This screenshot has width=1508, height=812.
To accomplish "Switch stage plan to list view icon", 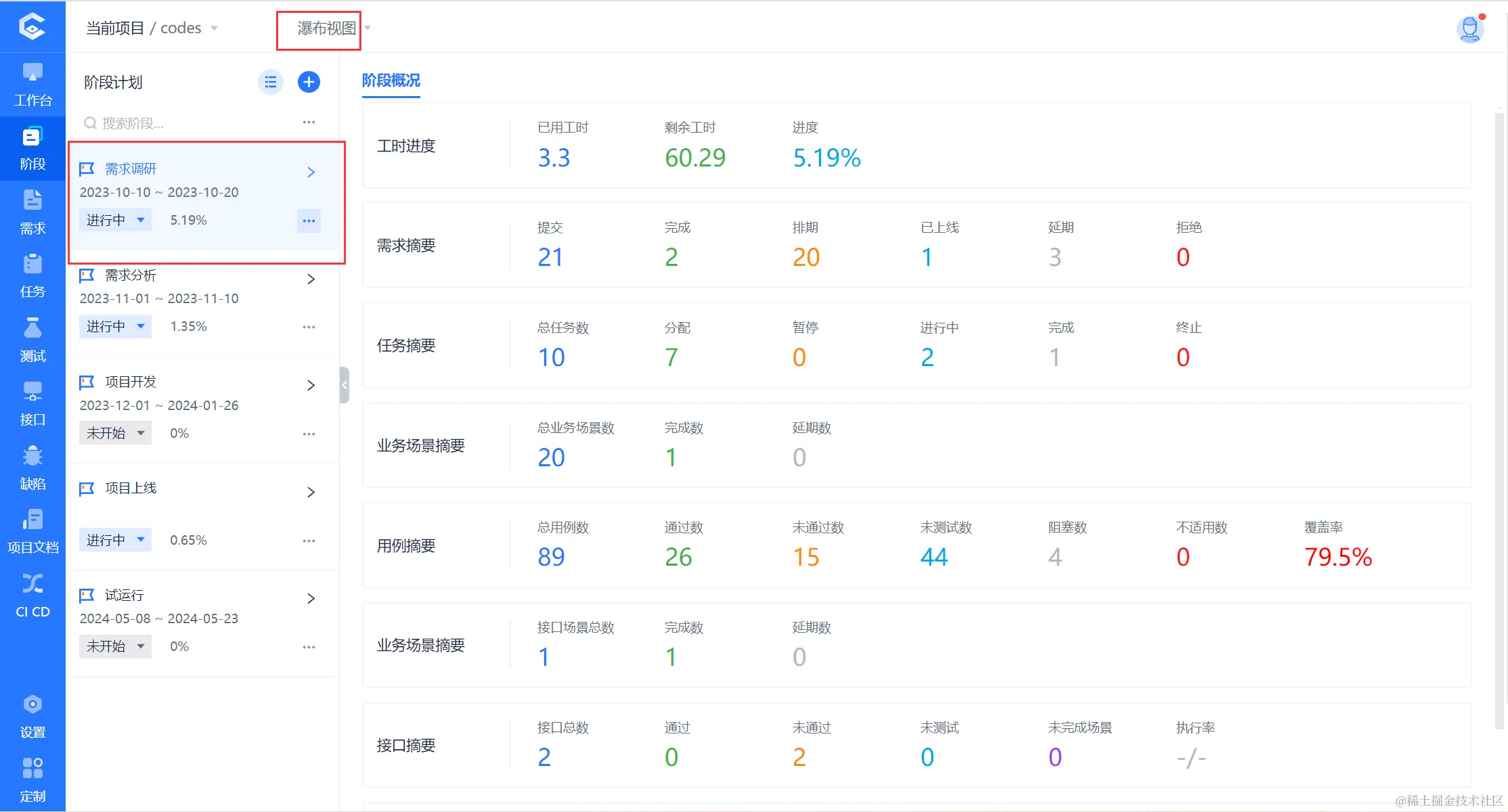I will point(270,82).
